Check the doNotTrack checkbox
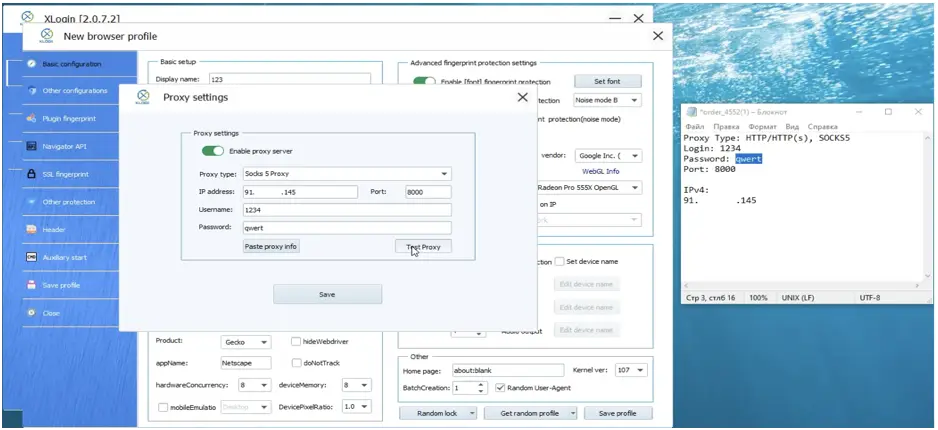This screenshot has height=430, width=938. (296, 363)
